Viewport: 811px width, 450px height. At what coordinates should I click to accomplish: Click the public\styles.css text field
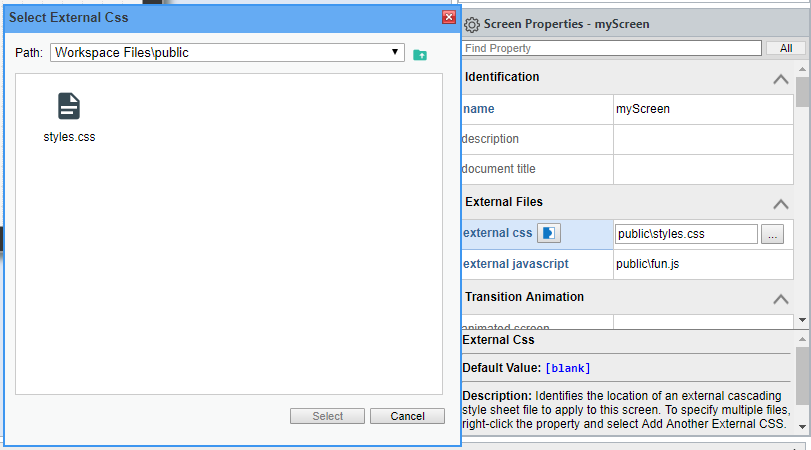click(x=686, y=234)
